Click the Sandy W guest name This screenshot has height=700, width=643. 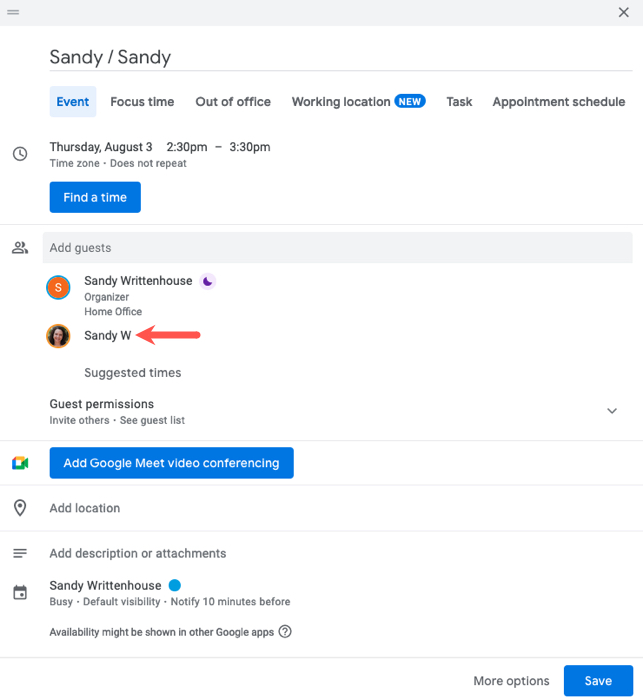(108, 336)
